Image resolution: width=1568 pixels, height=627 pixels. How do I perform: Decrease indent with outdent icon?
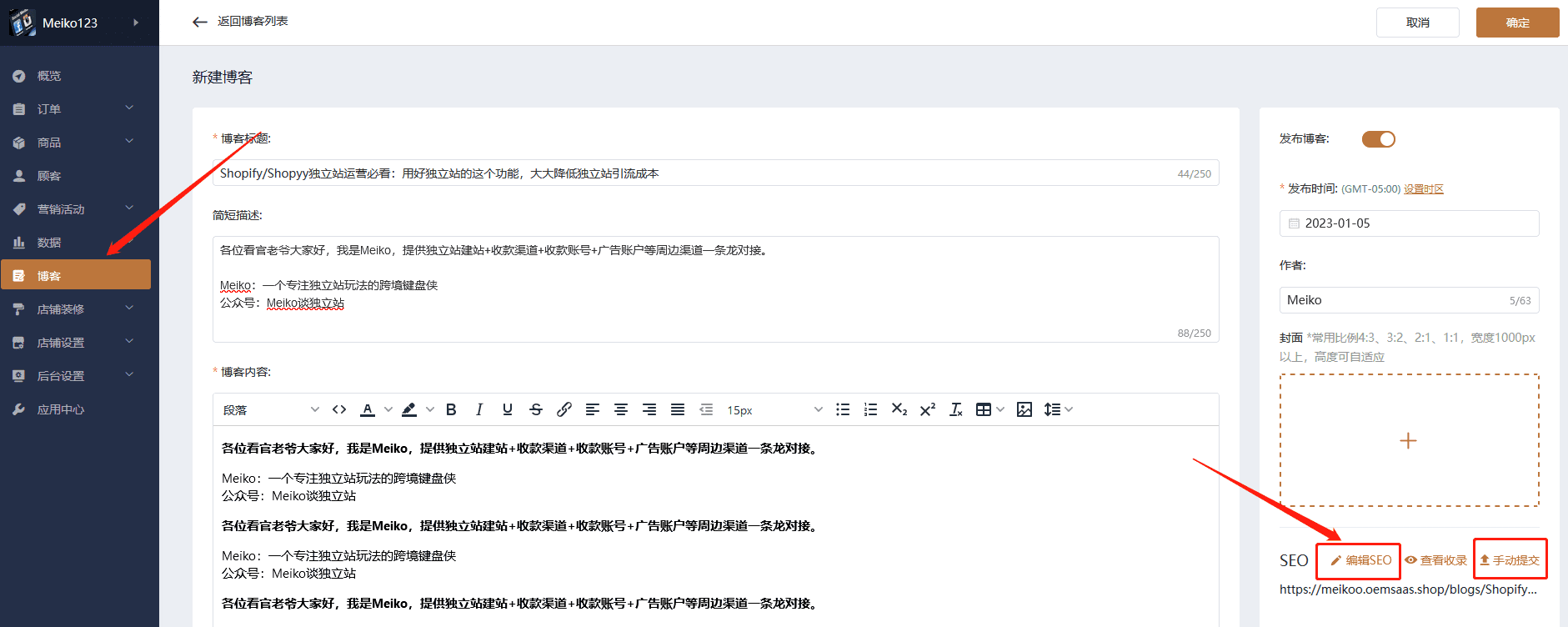706,409
